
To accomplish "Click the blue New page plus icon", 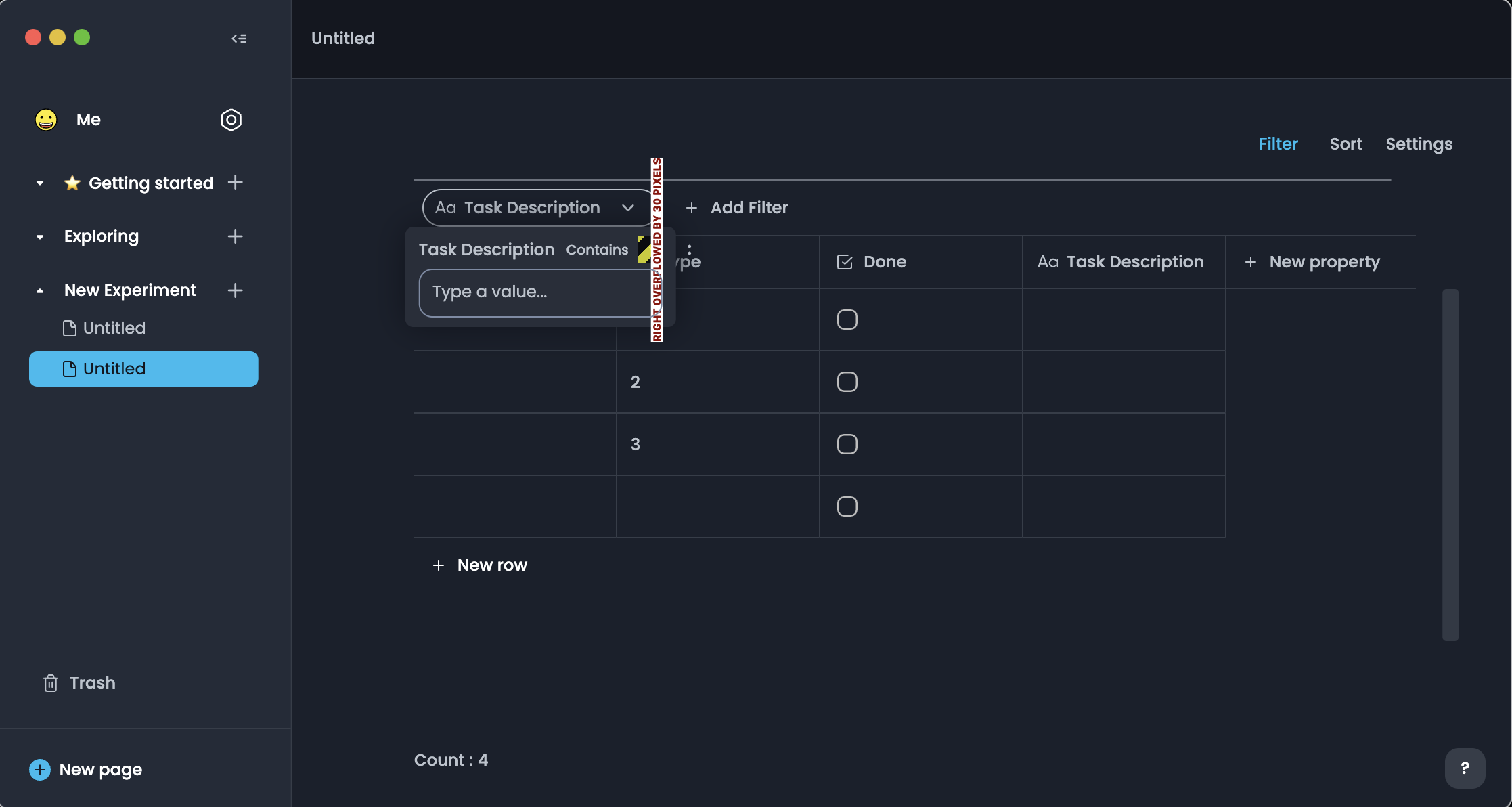I will click(x=40, y=770).
